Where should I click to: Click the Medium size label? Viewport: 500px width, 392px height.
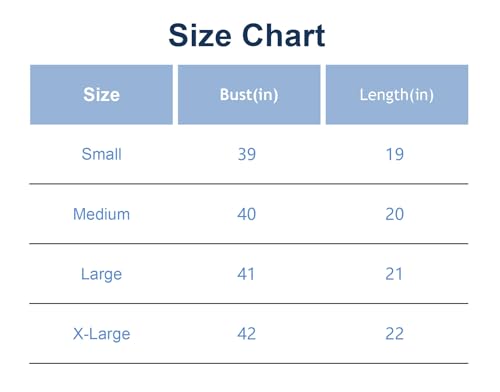101,214
